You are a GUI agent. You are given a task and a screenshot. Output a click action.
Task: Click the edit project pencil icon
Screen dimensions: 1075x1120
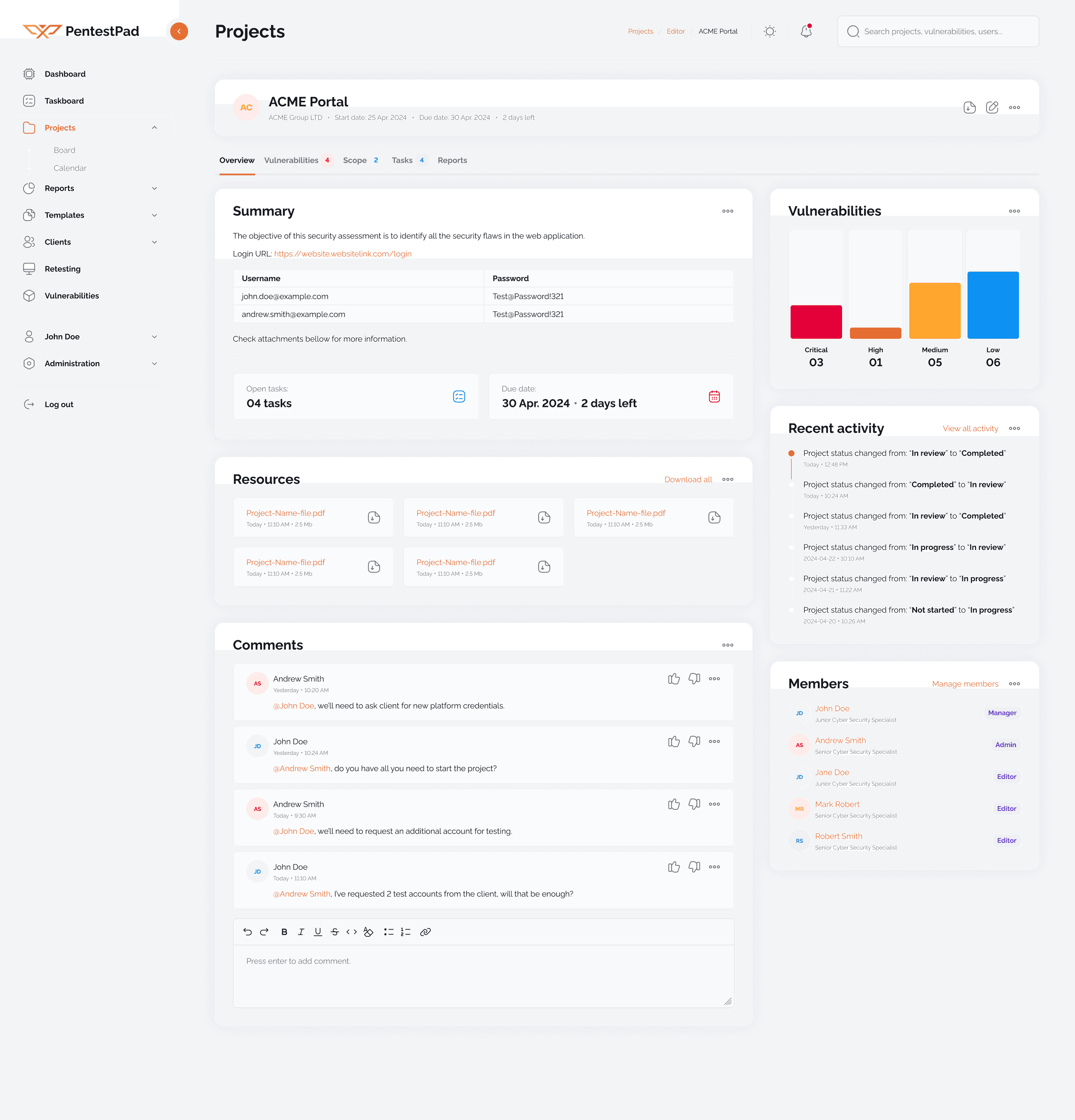pos(992,108)
